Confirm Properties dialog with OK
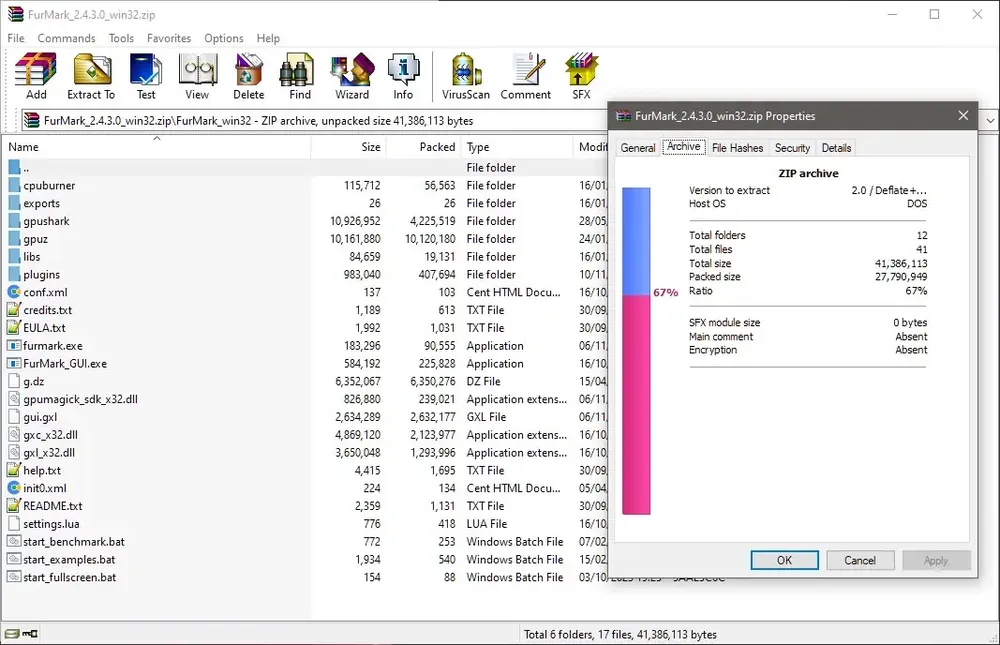 tap(784, 560)
